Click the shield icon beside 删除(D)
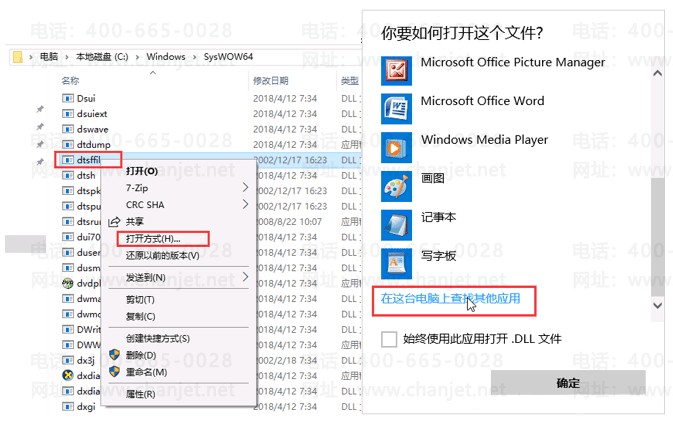Image resolution: width=673 pixels, height=421 pixels. pos(114,355)
